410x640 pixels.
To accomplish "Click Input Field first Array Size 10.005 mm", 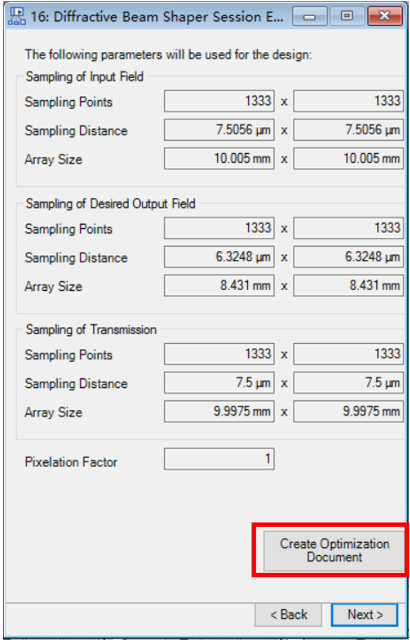I will [x=219, y=158].
